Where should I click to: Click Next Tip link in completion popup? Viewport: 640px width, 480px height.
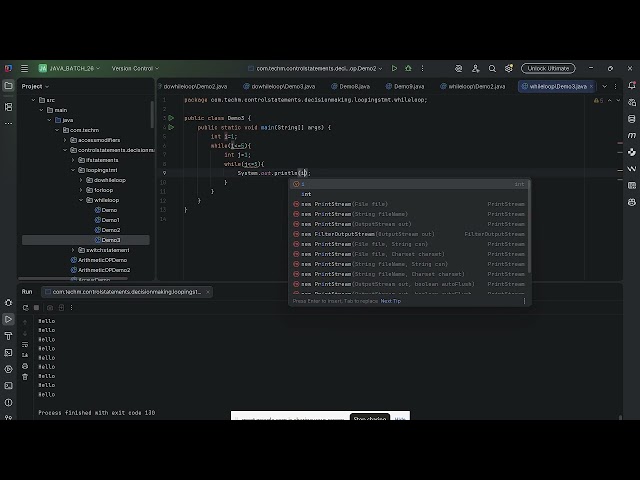(391, 301)
